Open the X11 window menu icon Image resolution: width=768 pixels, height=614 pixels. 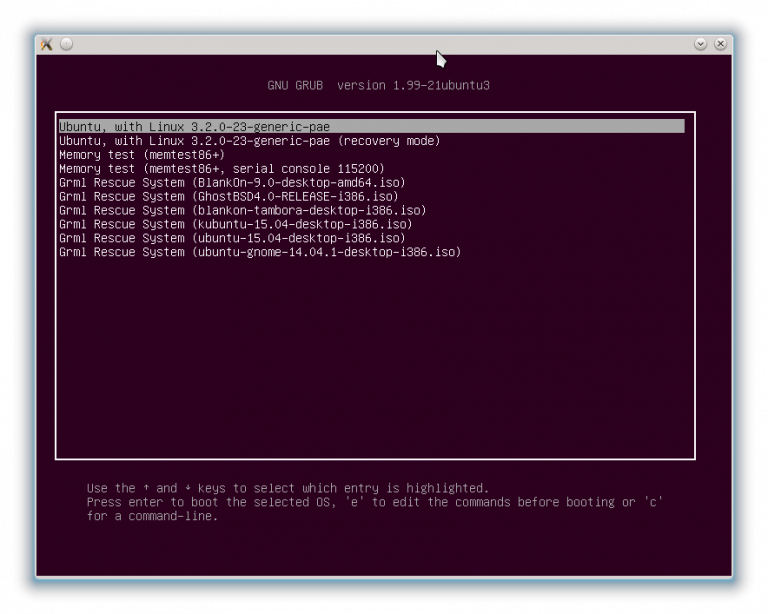(46, 44)
